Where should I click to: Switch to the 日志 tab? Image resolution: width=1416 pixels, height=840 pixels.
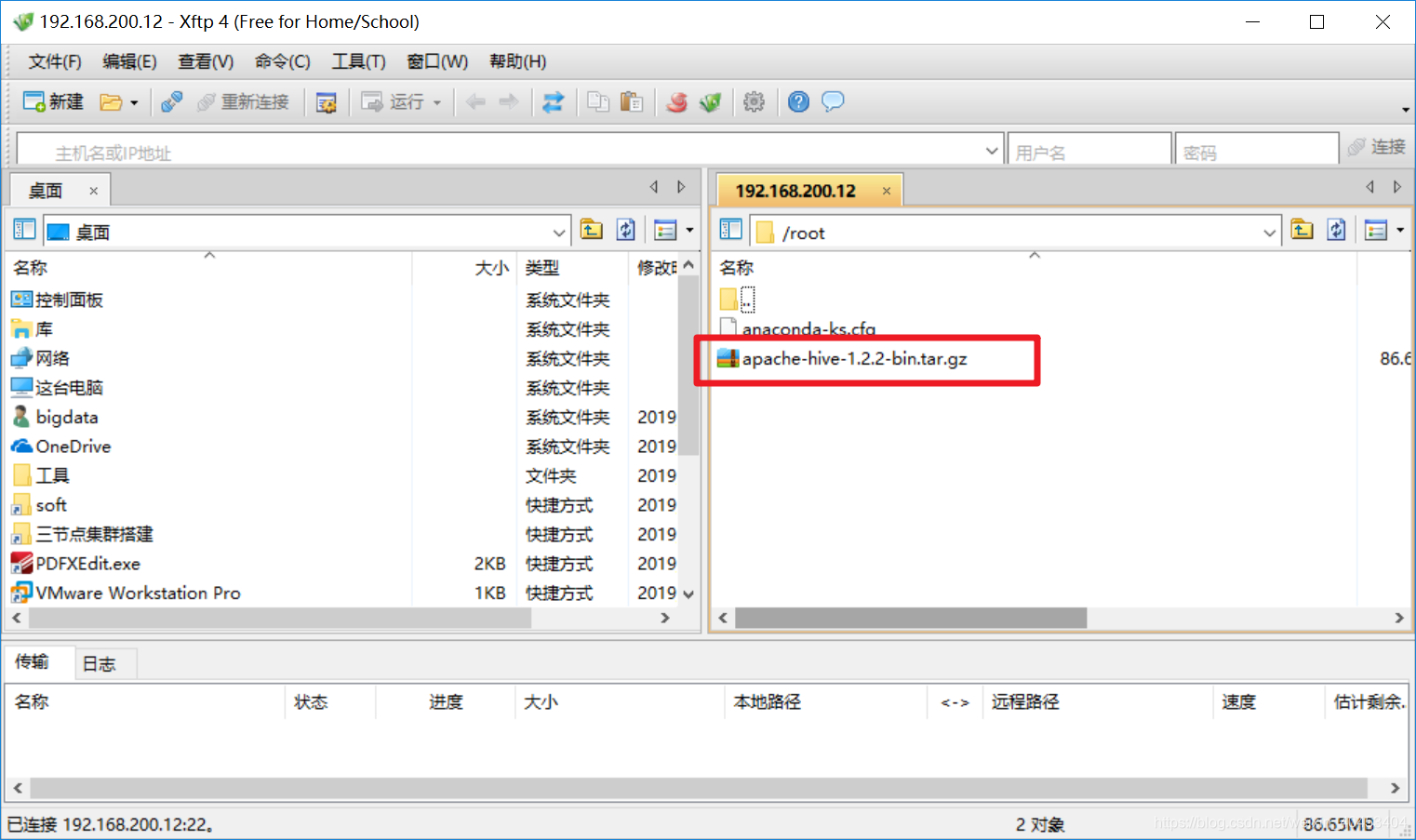point(100,663)
